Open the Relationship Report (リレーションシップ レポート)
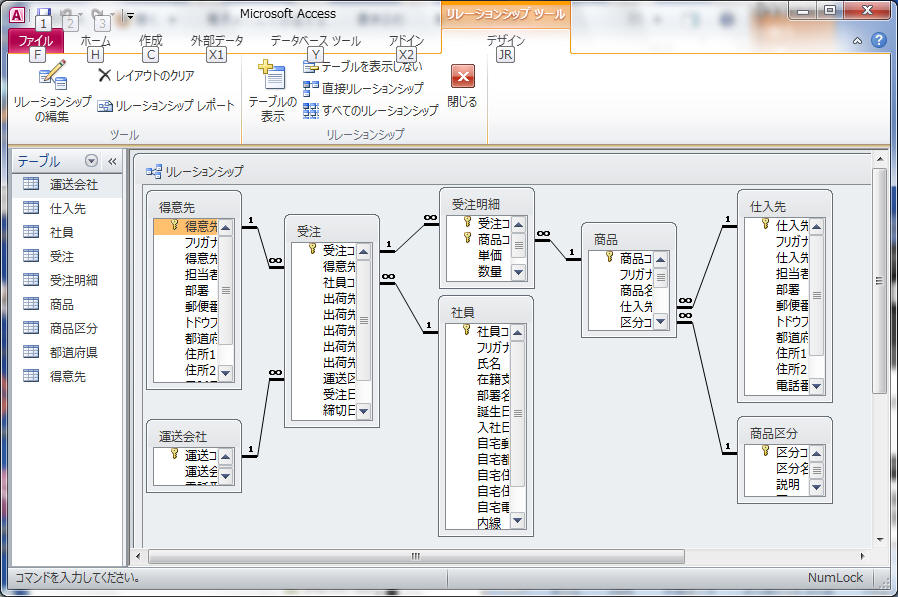The height and width of the screenshot is (597, 898). (166, 106)
